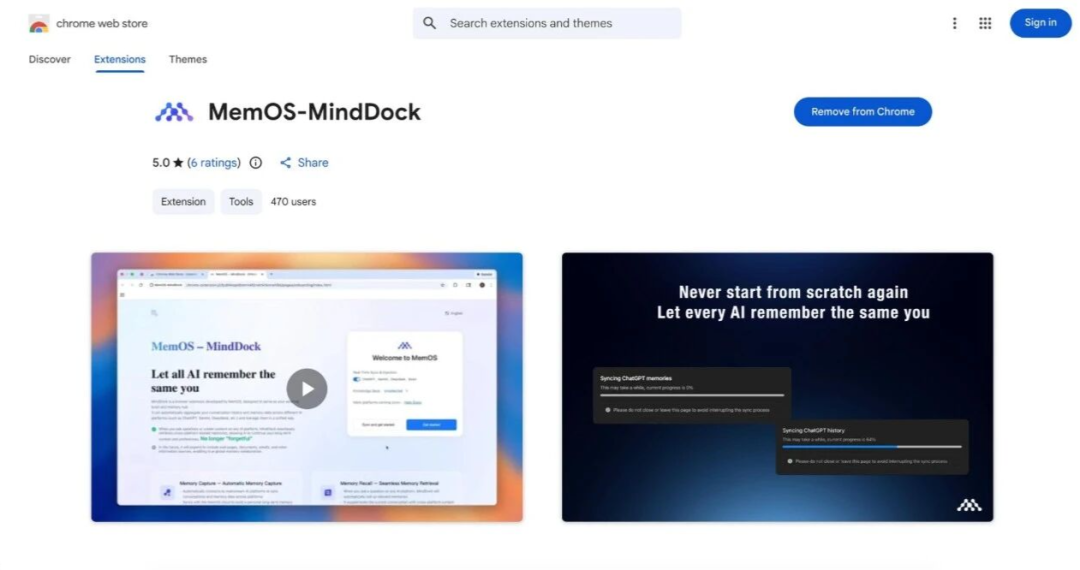Click the Tools category chip

[241, 201]
